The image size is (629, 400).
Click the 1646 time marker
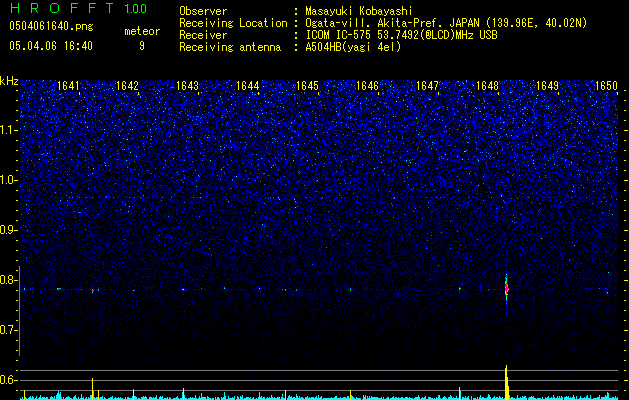[367, 85]
